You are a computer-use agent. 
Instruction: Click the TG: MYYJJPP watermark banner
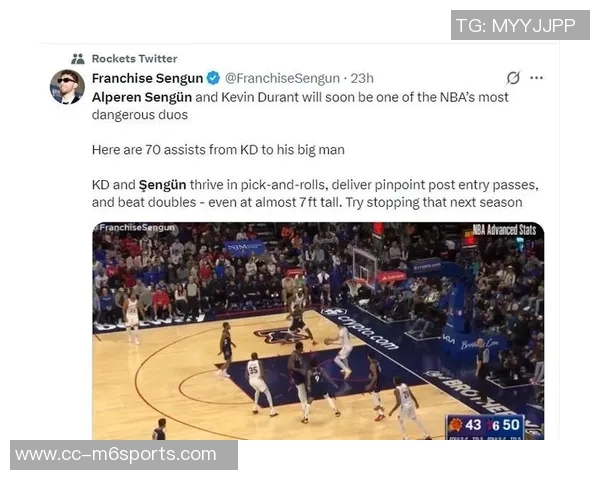coord(520,25)
